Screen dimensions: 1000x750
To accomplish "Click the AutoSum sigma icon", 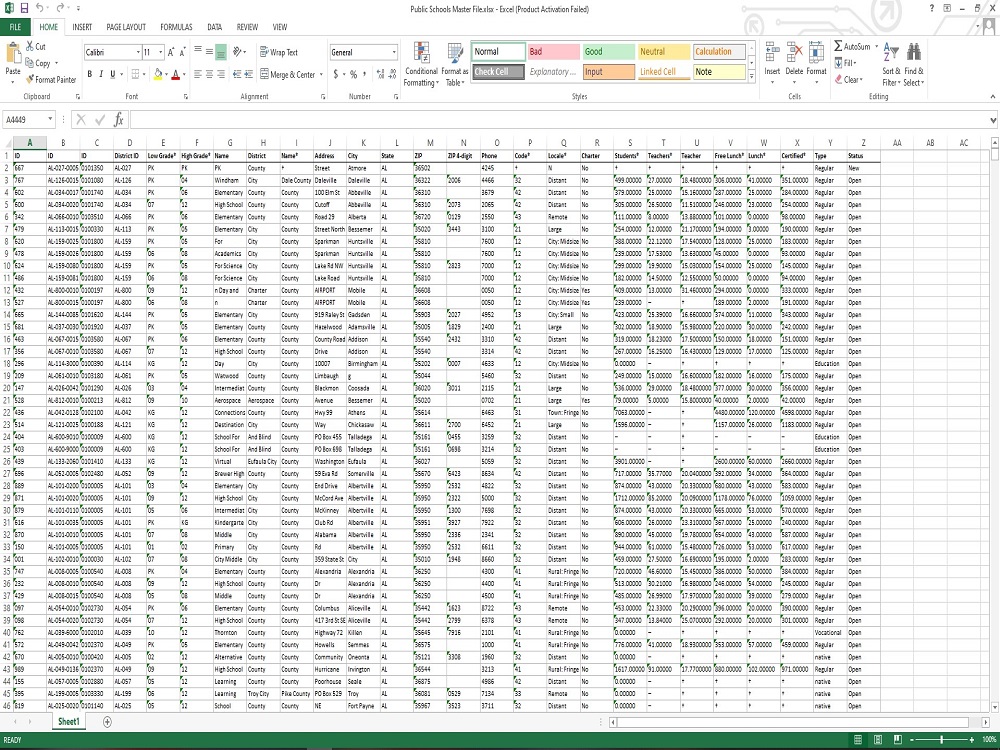I will [x=838, y=46].
